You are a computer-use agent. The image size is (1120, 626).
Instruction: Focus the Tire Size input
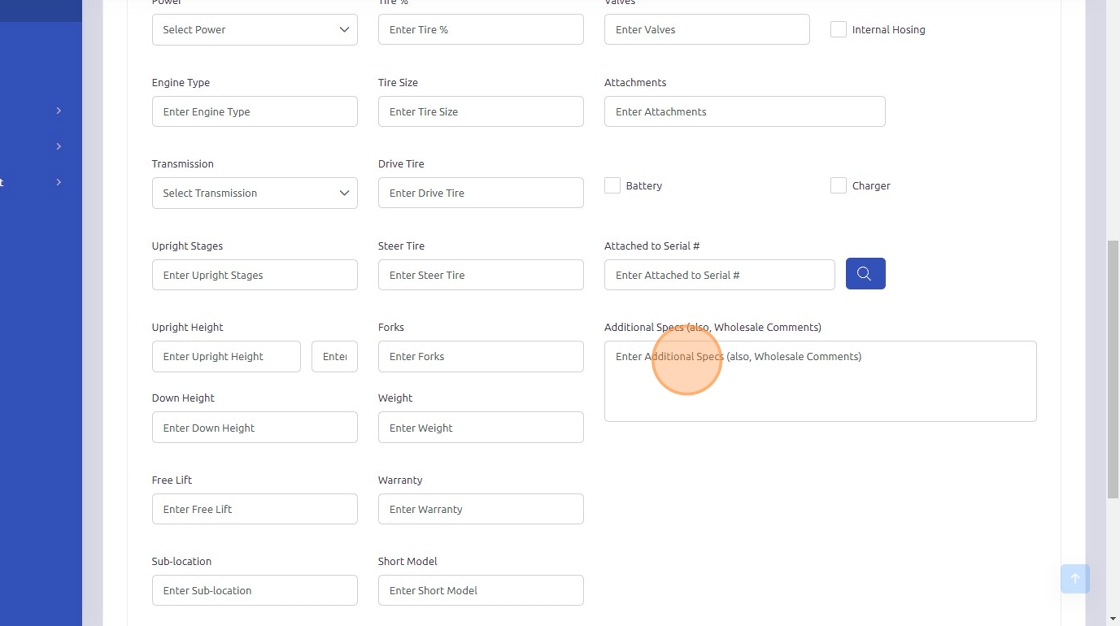point(480,112)
